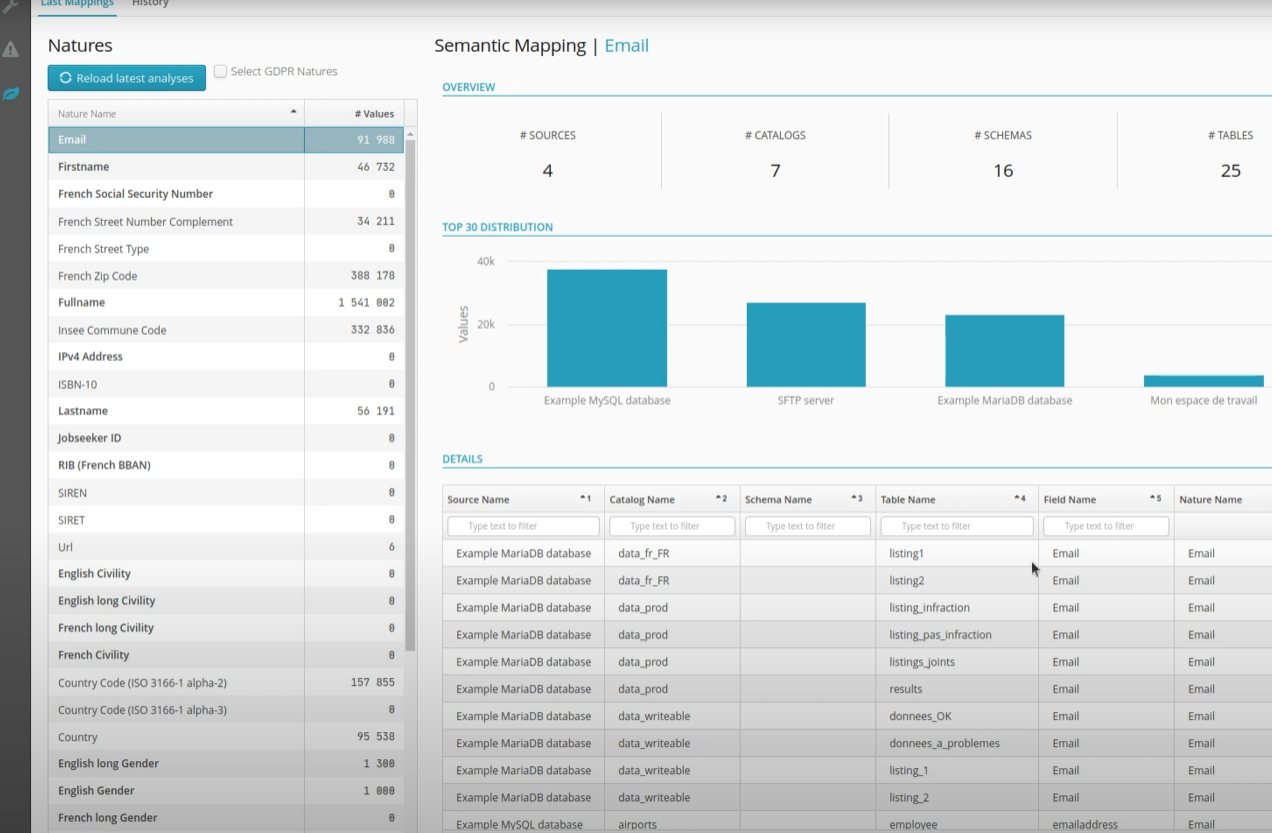The height and width of the screenshot is (833, 1272).
Task: Switch to the History tab
Action: coord(150,4)
